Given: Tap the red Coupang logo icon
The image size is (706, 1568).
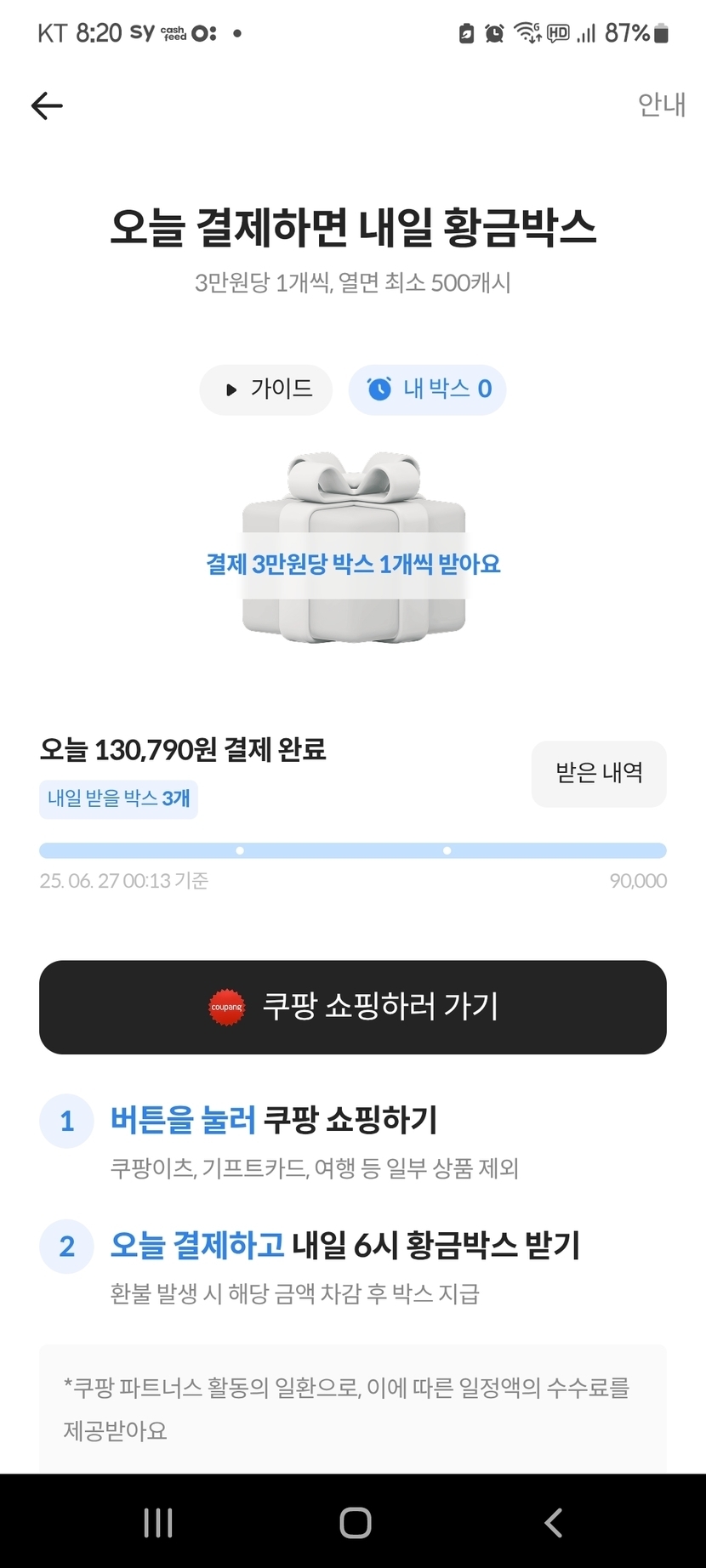Looking at the screenshot, I should click(227, 1007).
